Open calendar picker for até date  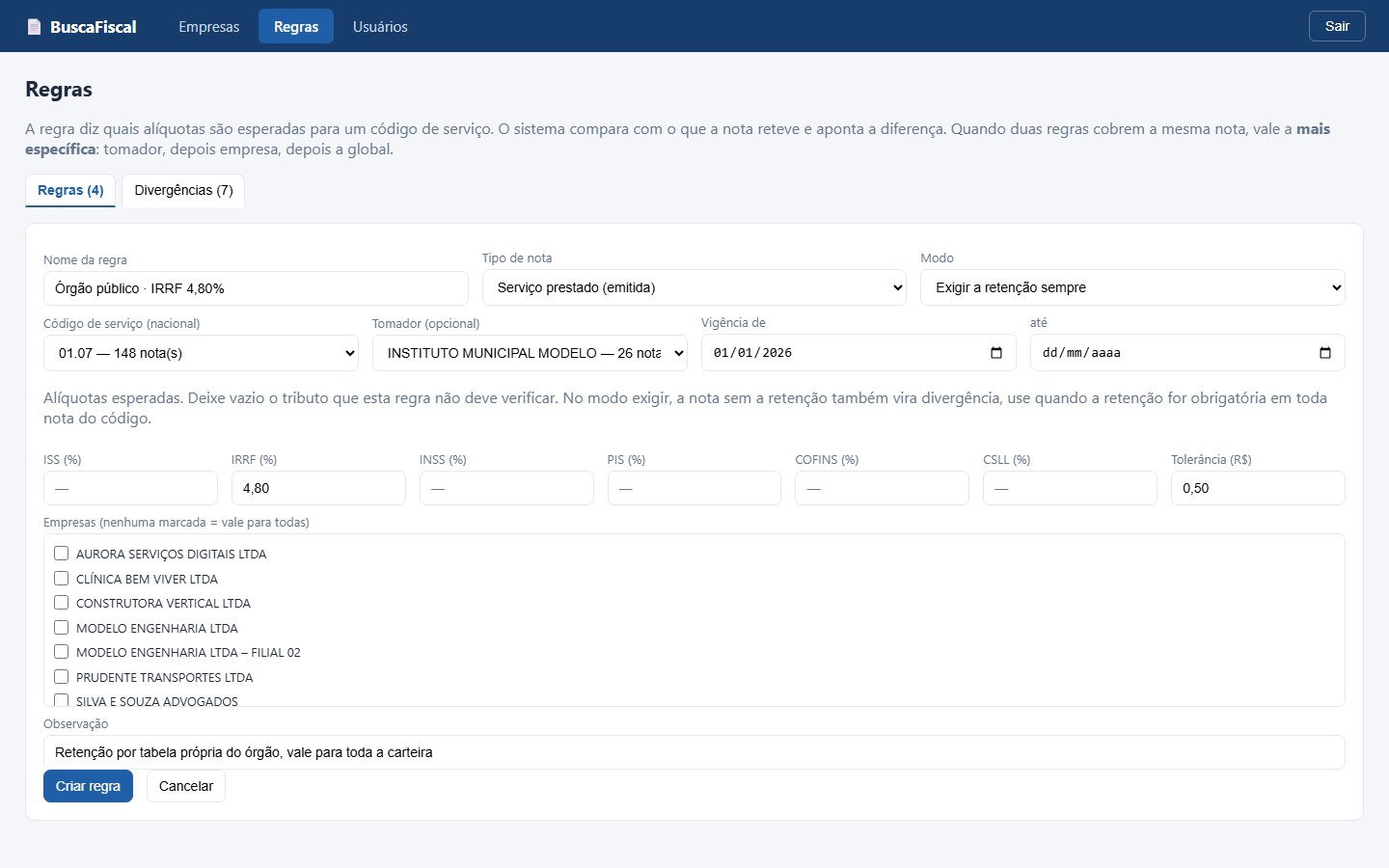coord(1325,353)
